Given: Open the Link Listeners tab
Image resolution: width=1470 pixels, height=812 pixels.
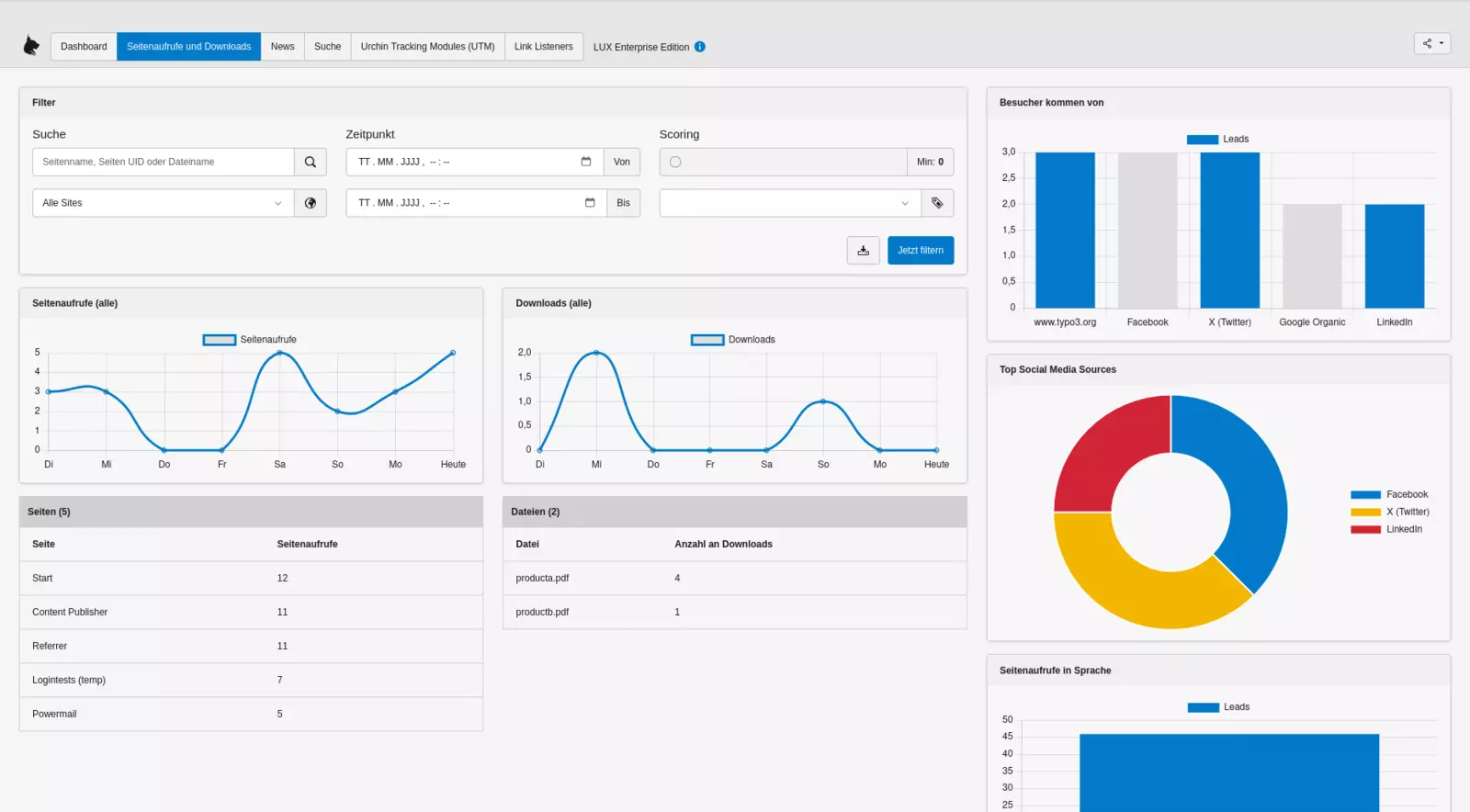Looking at the screenshot, I should point(543,47).
